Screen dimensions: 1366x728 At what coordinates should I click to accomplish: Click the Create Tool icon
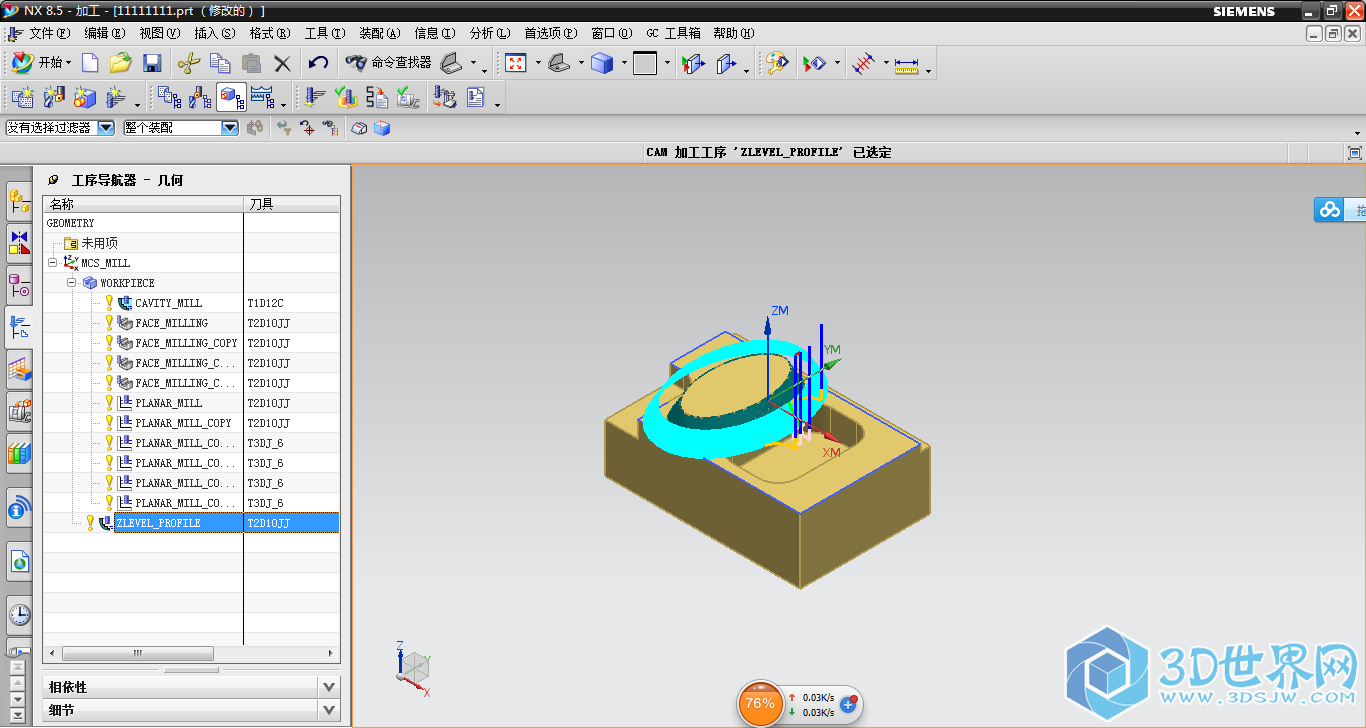[53, 97]
